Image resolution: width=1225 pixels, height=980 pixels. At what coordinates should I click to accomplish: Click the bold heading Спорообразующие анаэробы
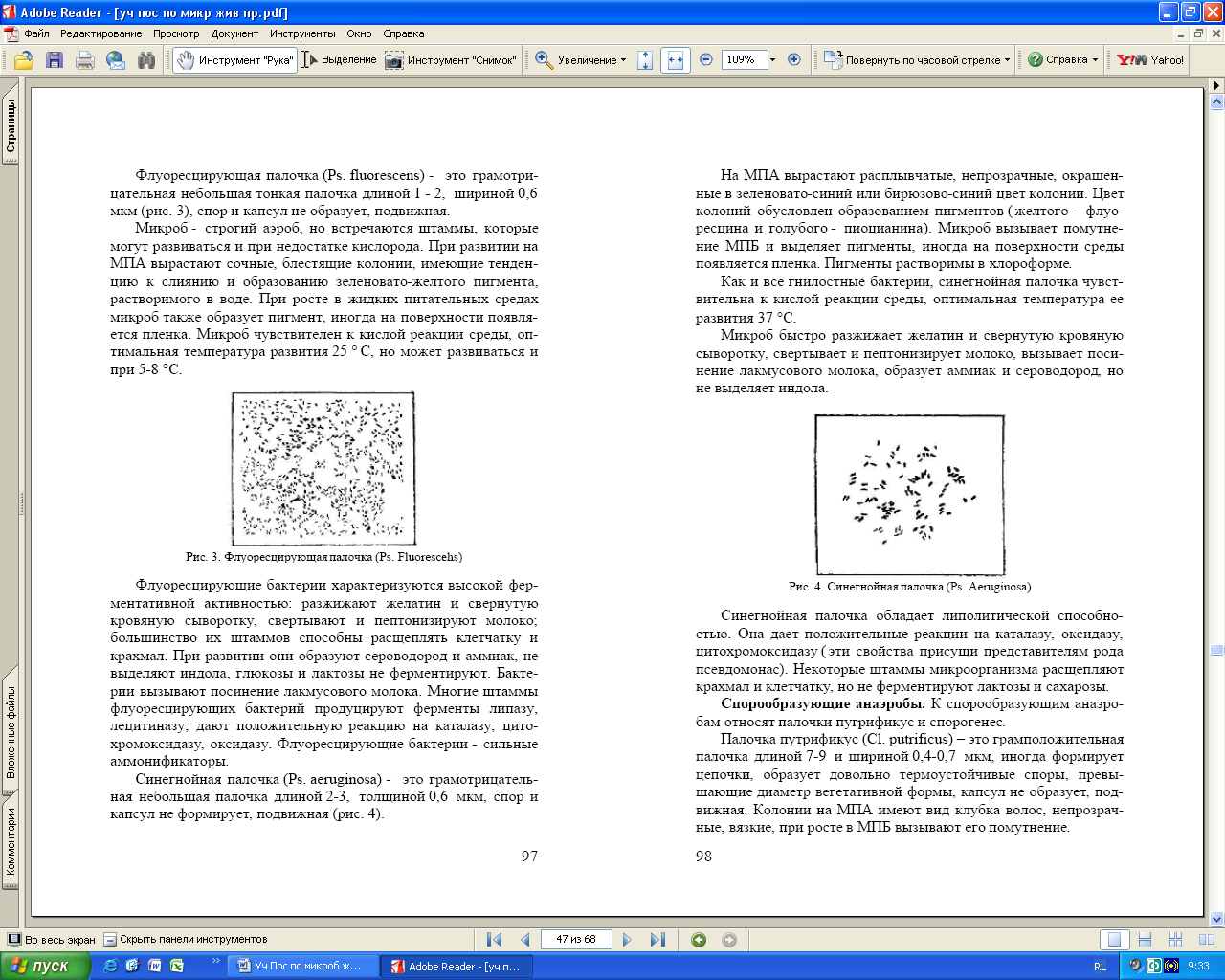point(823,703)
